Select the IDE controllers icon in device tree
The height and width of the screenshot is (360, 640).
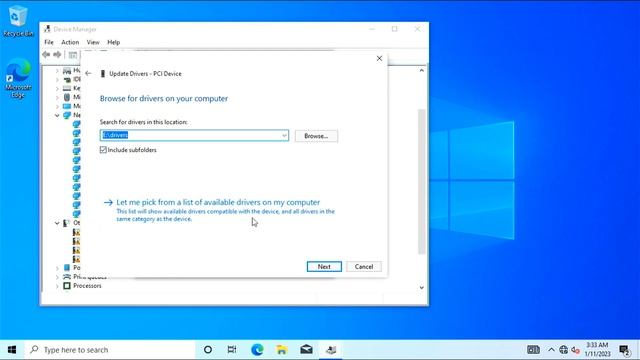point(67,80)
